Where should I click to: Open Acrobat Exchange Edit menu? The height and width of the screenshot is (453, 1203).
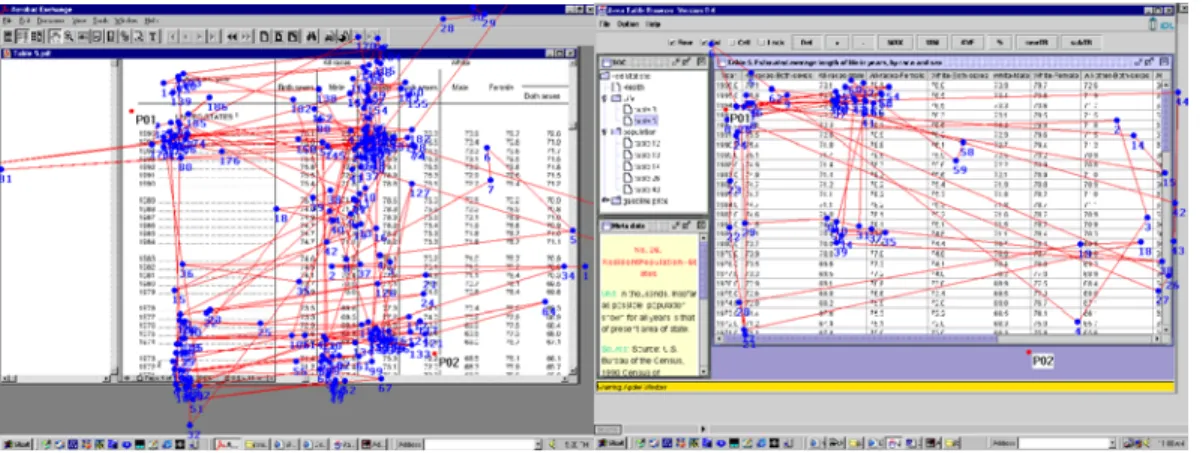tap(25, 21)
